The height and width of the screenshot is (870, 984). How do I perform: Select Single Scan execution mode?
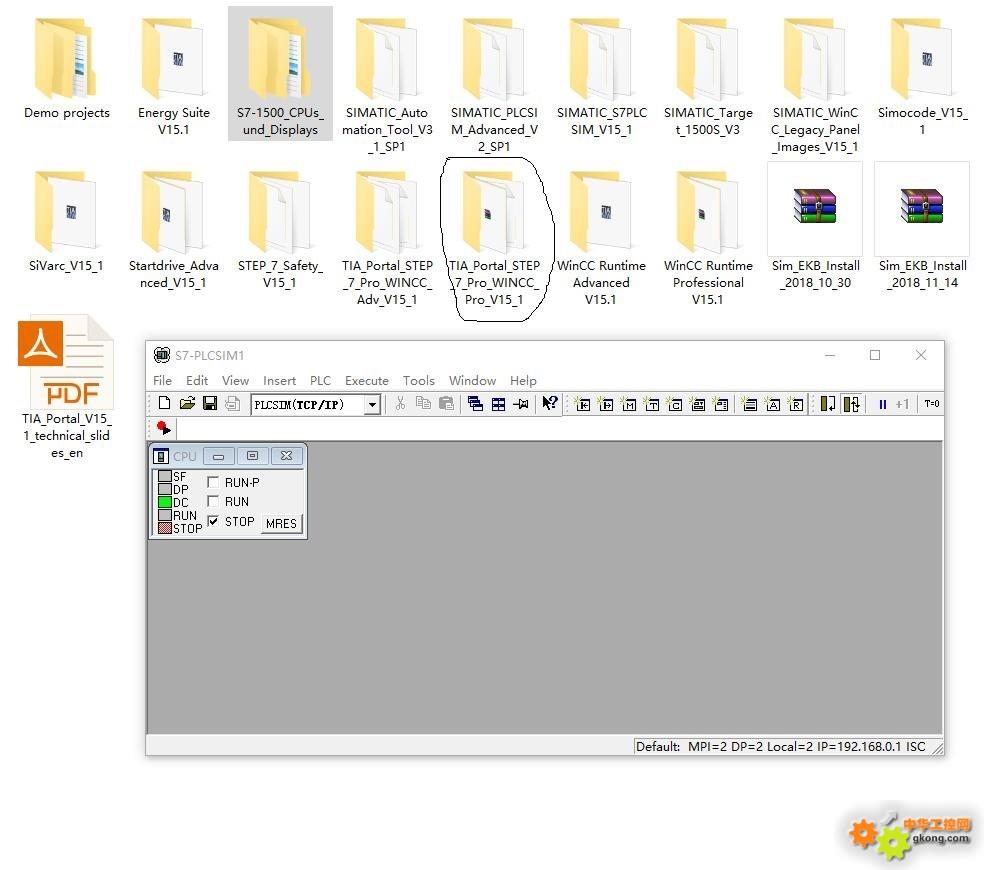click(828, 404)
